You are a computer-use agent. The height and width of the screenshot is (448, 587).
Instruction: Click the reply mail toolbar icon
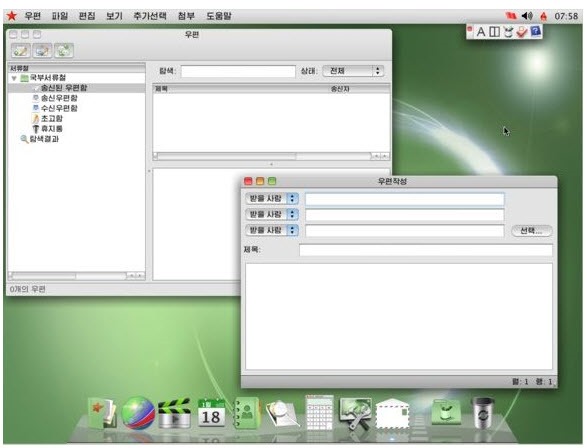click(x=42, y=51)
